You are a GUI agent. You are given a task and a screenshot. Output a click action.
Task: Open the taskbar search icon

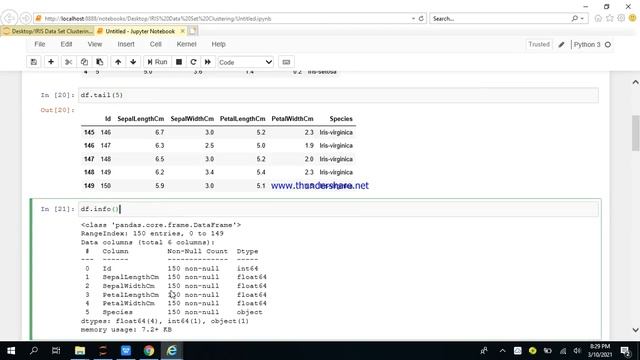click(34, 351)
